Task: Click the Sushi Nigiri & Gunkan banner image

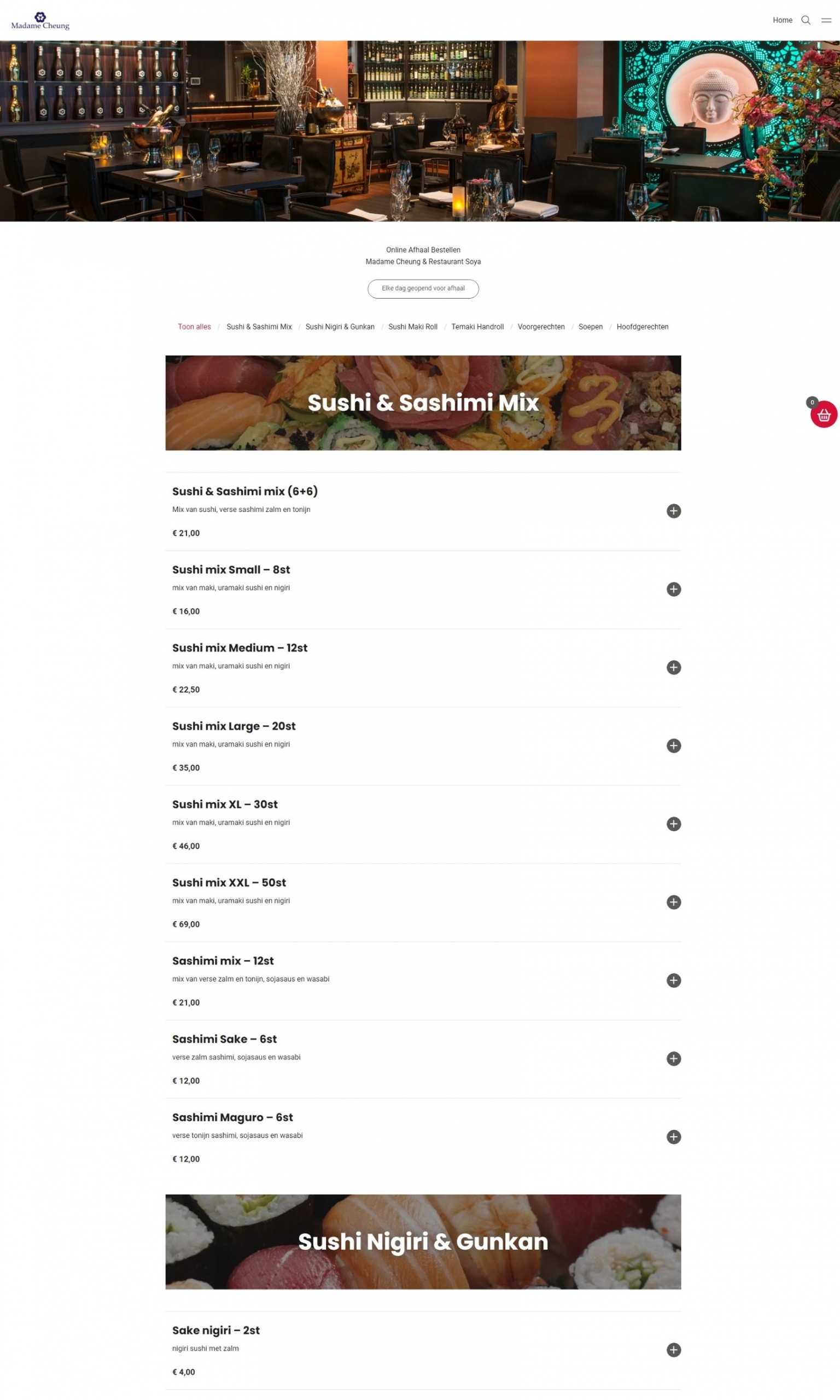Action: pos(423,1242)
